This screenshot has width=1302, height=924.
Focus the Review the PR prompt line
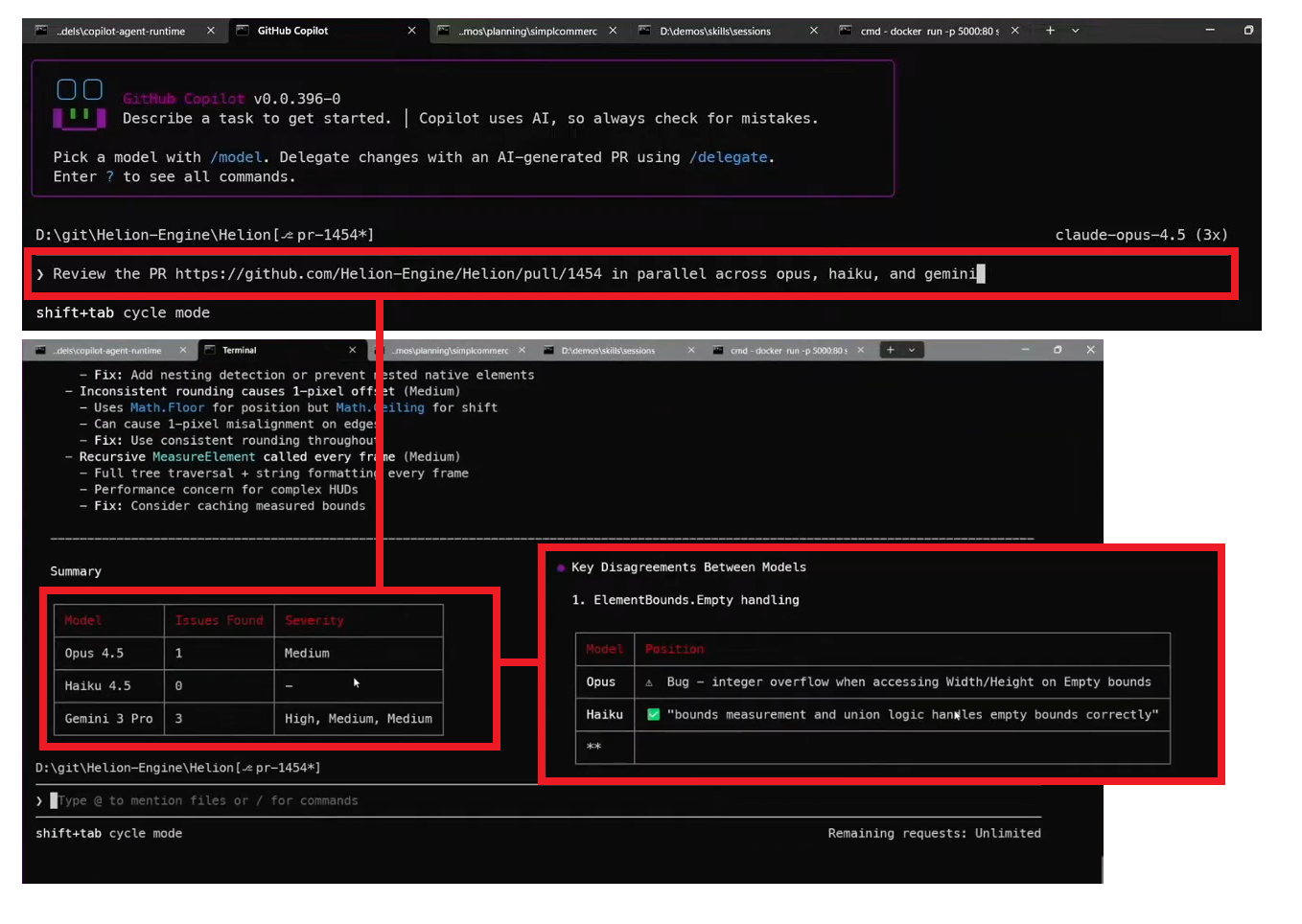pos(631,274)
